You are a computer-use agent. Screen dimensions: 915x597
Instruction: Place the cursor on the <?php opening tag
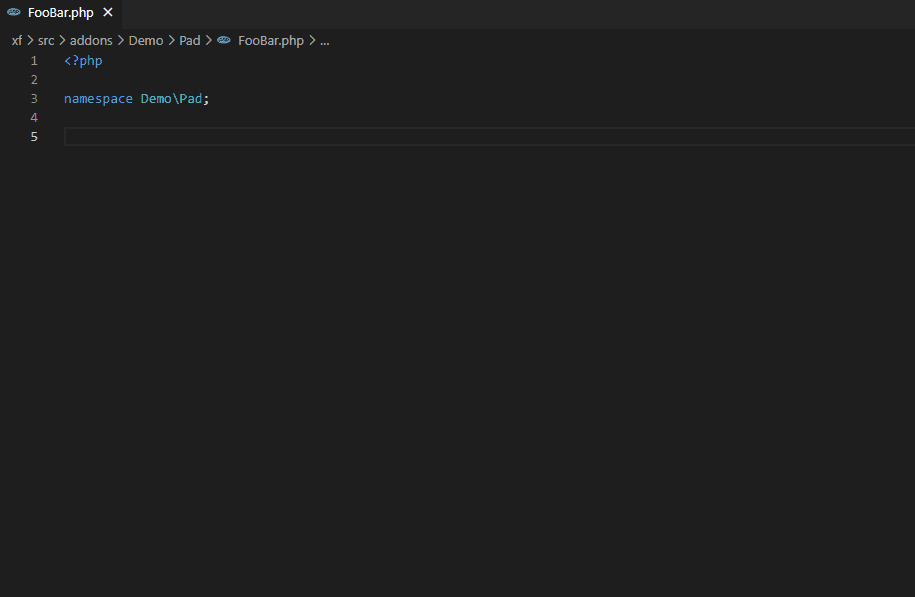(83, 61)
